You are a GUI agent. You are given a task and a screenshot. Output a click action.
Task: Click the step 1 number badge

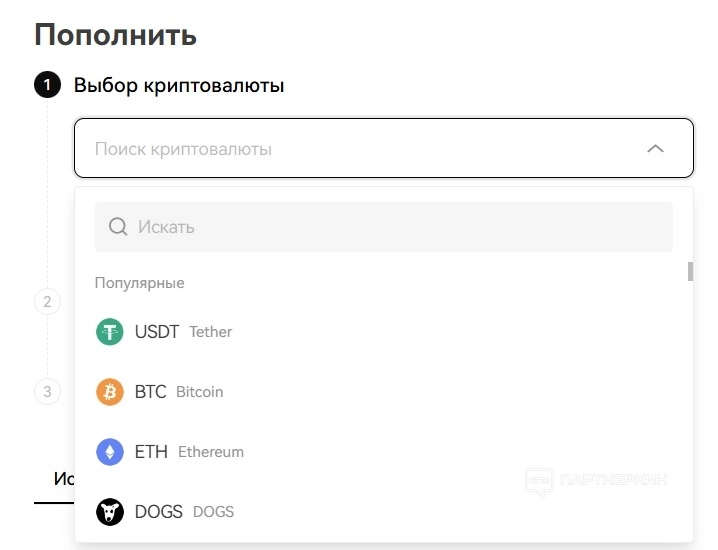tap(47, 85)
